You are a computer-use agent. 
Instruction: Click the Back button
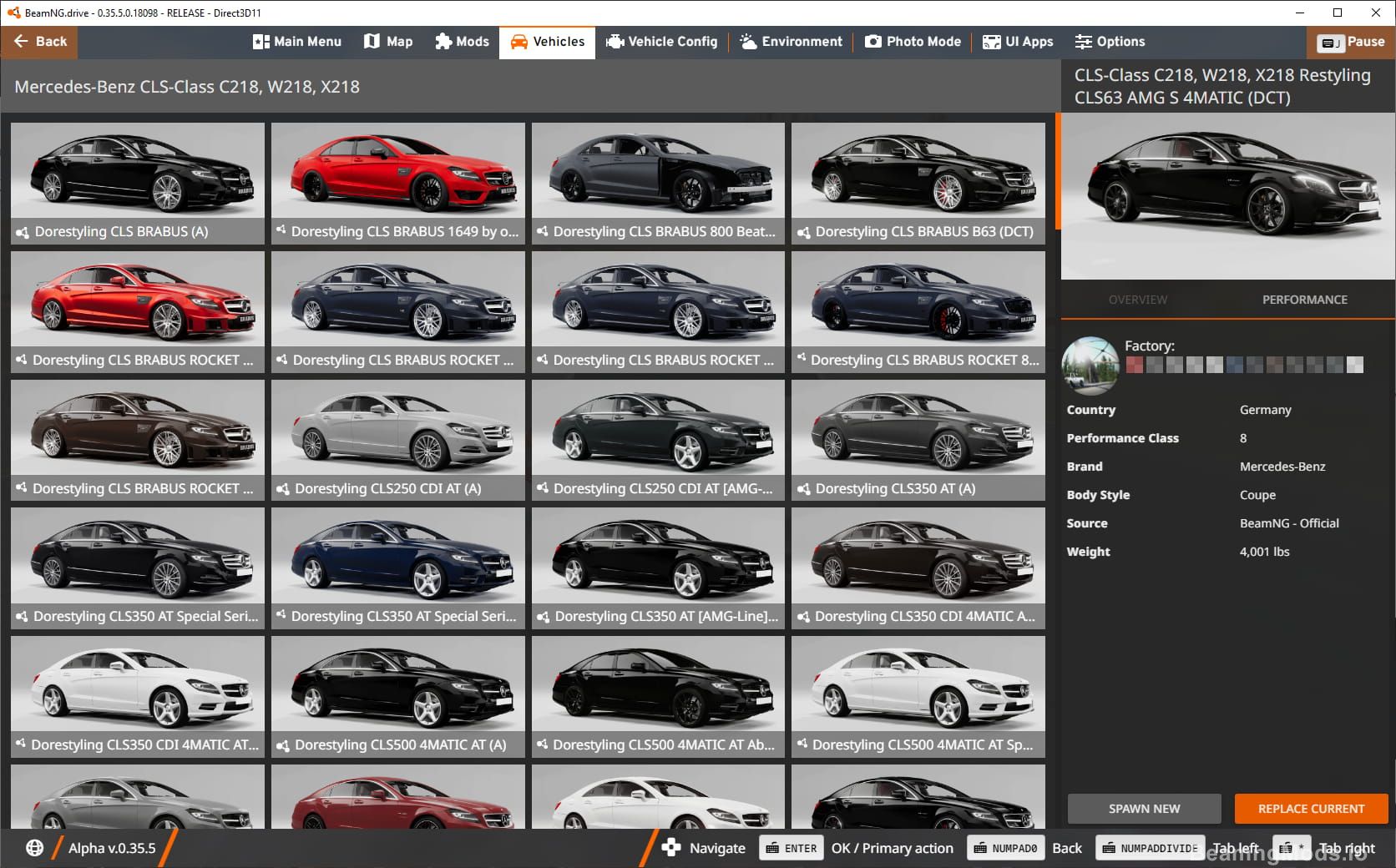[x=39, y=42]
